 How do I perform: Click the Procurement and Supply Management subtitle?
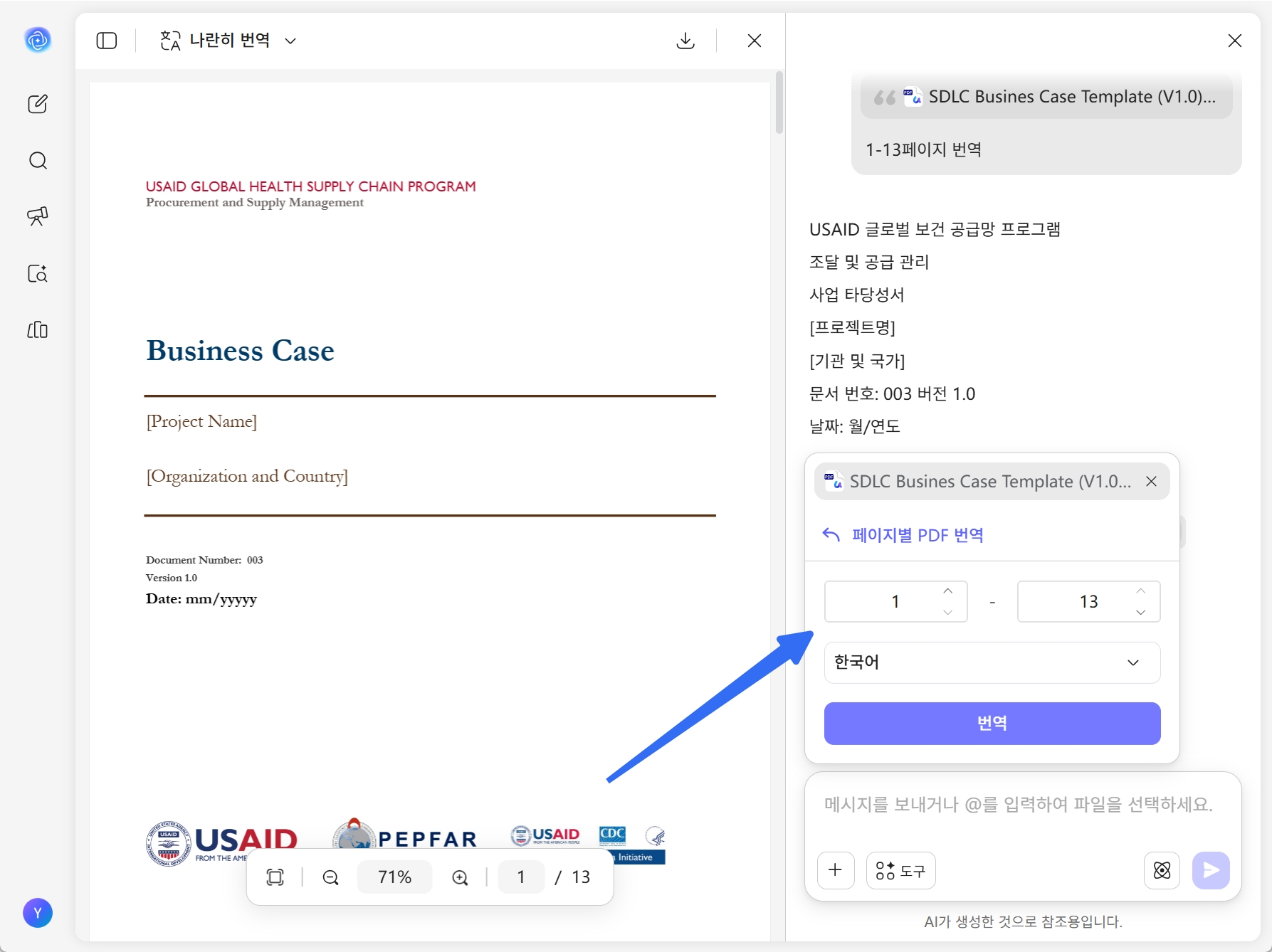(255, 203)
